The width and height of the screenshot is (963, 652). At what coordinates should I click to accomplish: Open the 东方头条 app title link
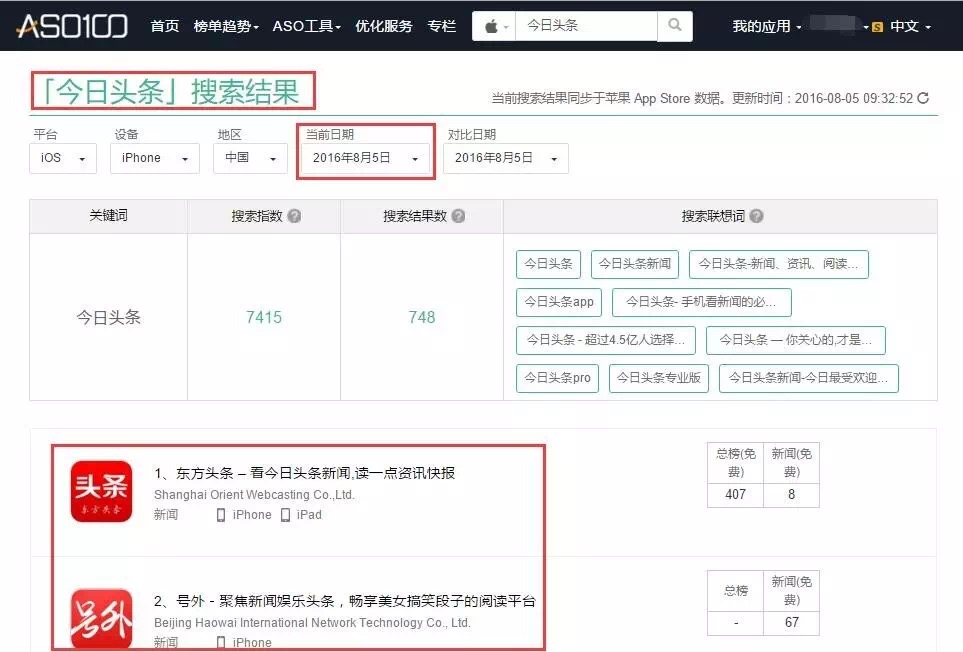(305, 473)
